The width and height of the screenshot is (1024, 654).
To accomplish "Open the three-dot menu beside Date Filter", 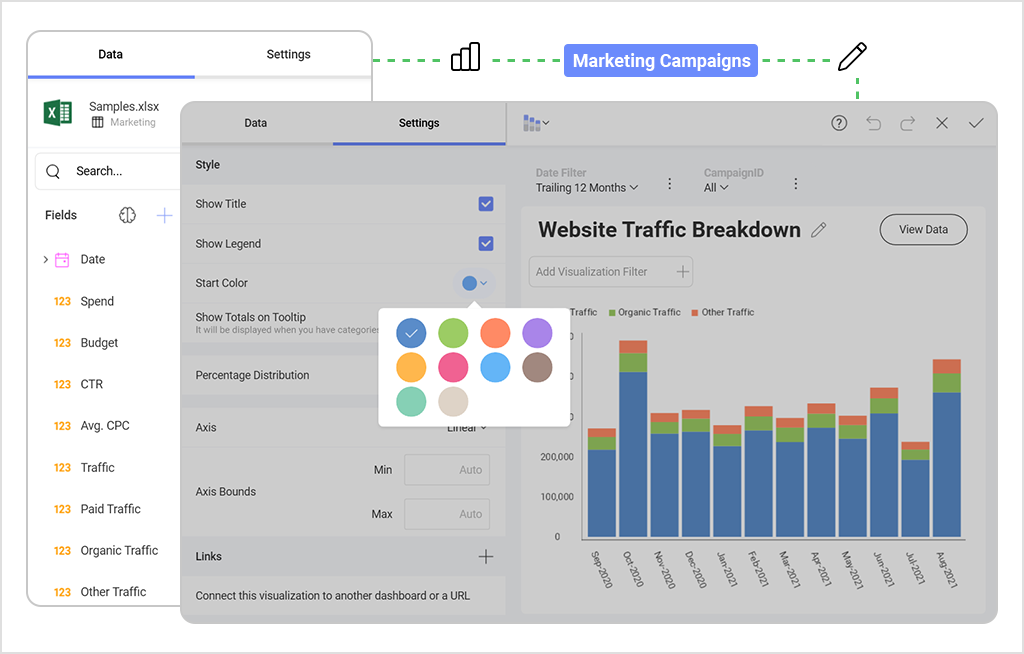I will 669,183.
